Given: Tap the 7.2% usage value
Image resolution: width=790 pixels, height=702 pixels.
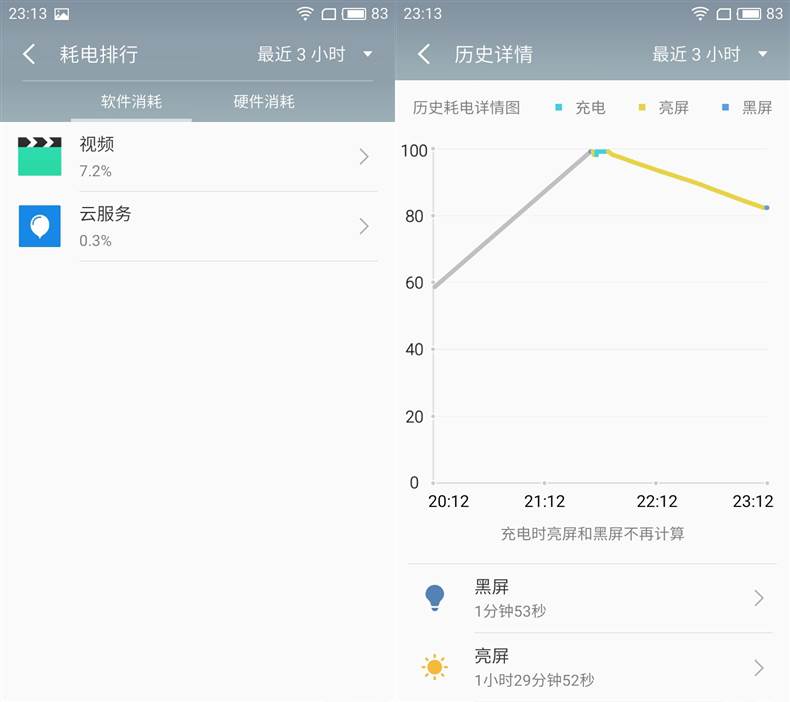Looking at the screenshot, I should click(95, 171).
